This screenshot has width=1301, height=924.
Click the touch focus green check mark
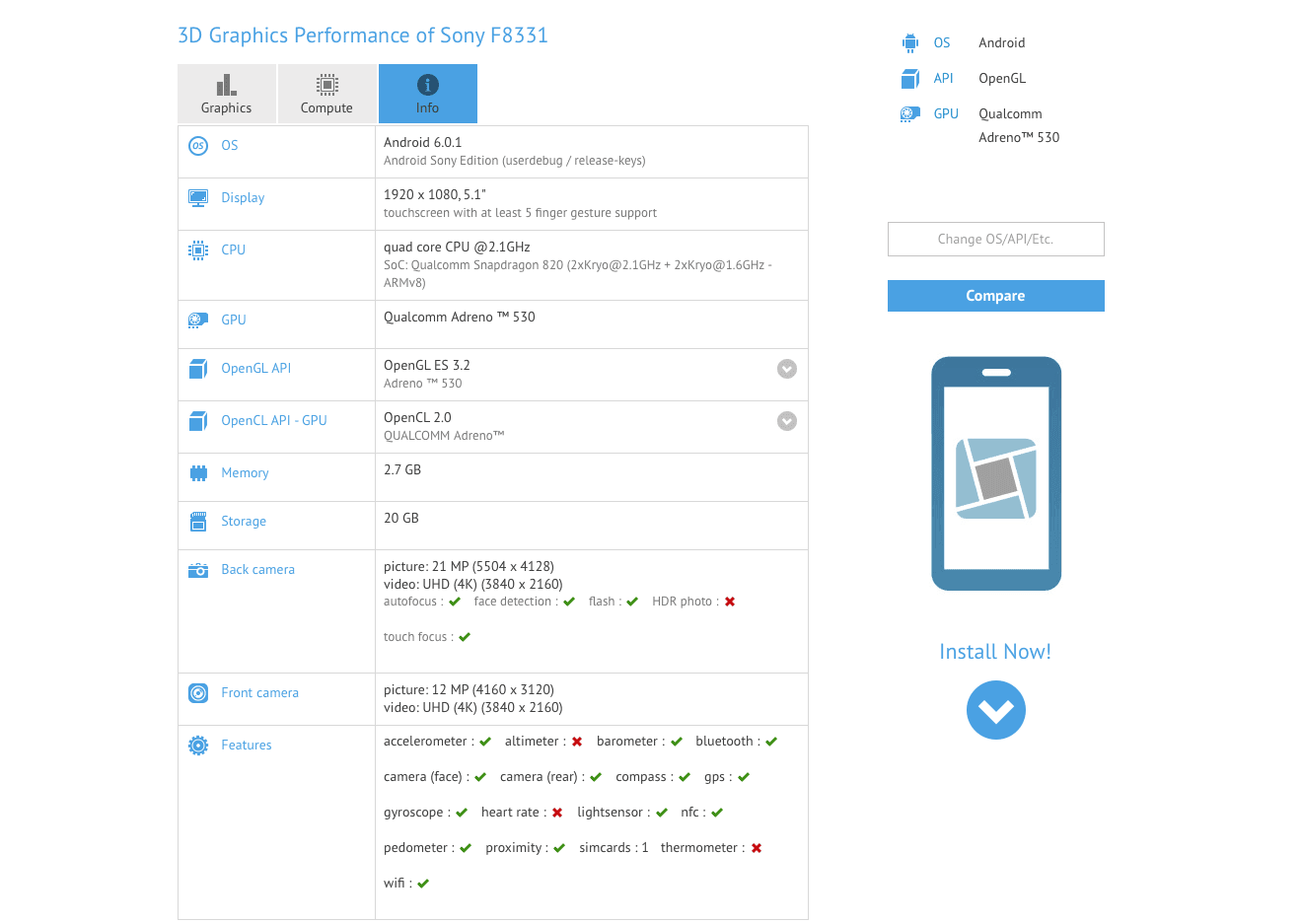(465, 637)
